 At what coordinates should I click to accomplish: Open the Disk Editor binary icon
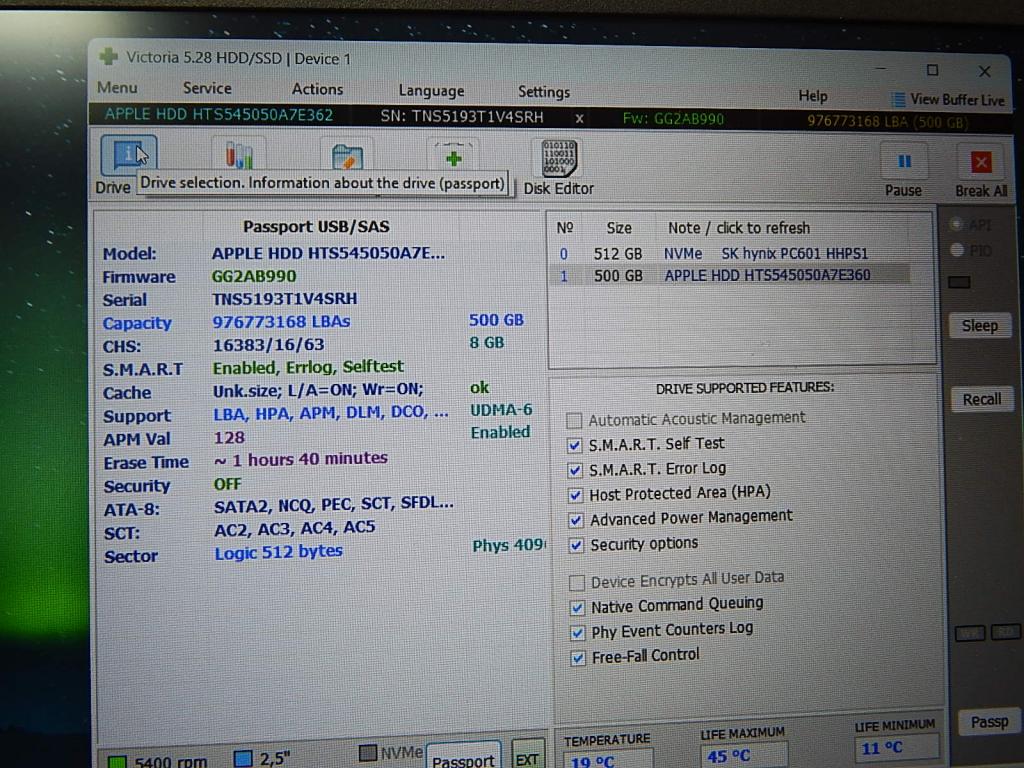coord(559,159)
